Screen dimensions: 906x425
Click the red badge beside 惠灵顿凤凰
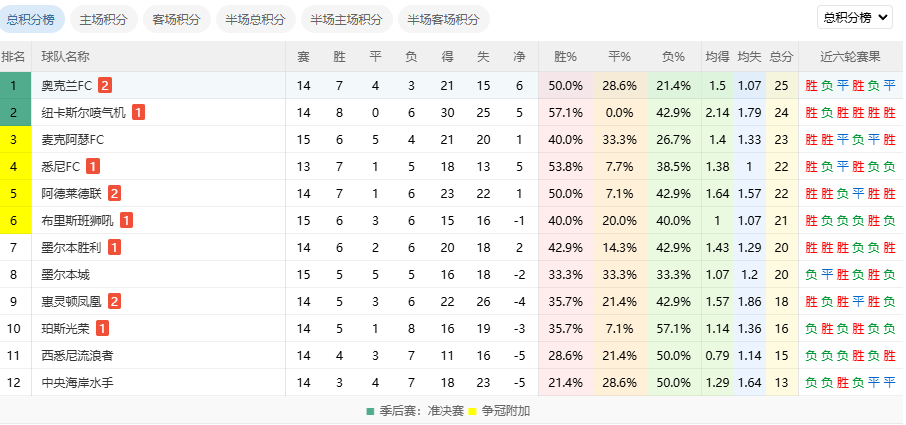click(x=114, y=301)
